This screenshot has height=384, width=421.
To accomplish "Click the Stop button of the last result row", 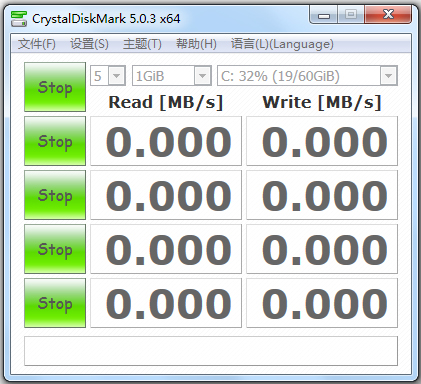I will (55, 303).
